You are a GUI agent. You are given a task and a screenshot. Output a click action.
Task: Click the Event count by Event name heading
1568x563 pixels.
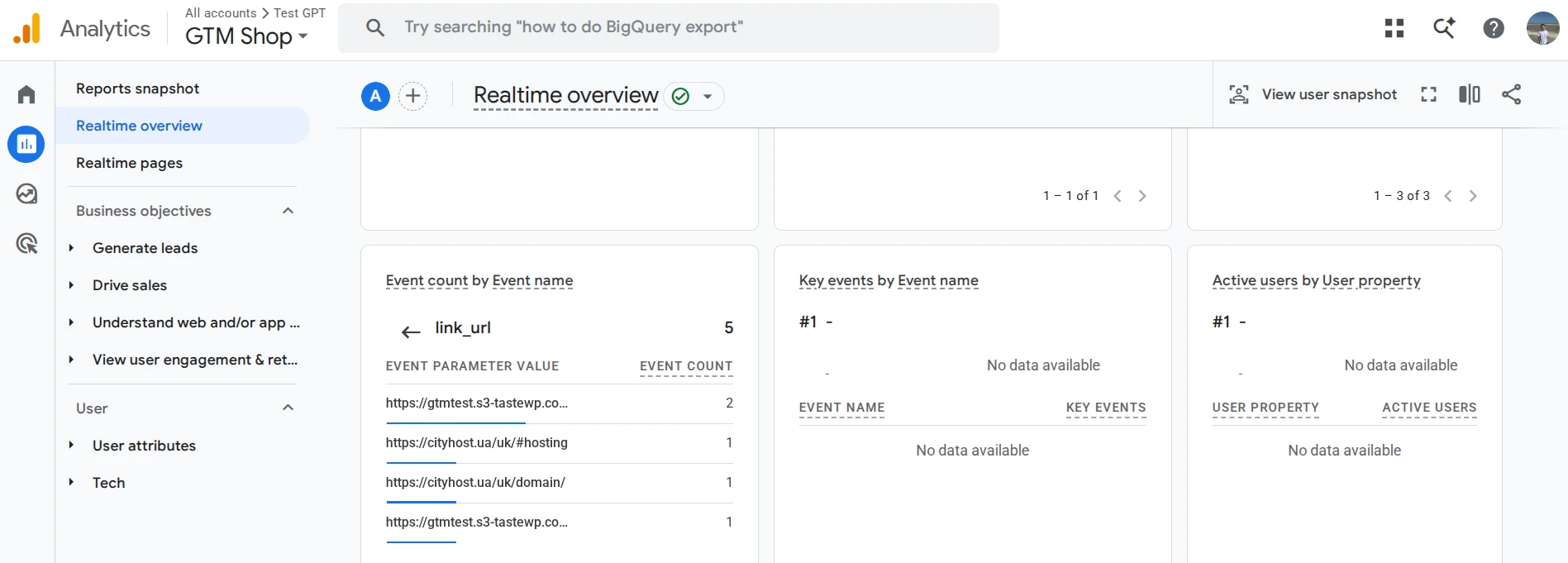[x=479, y=281]
